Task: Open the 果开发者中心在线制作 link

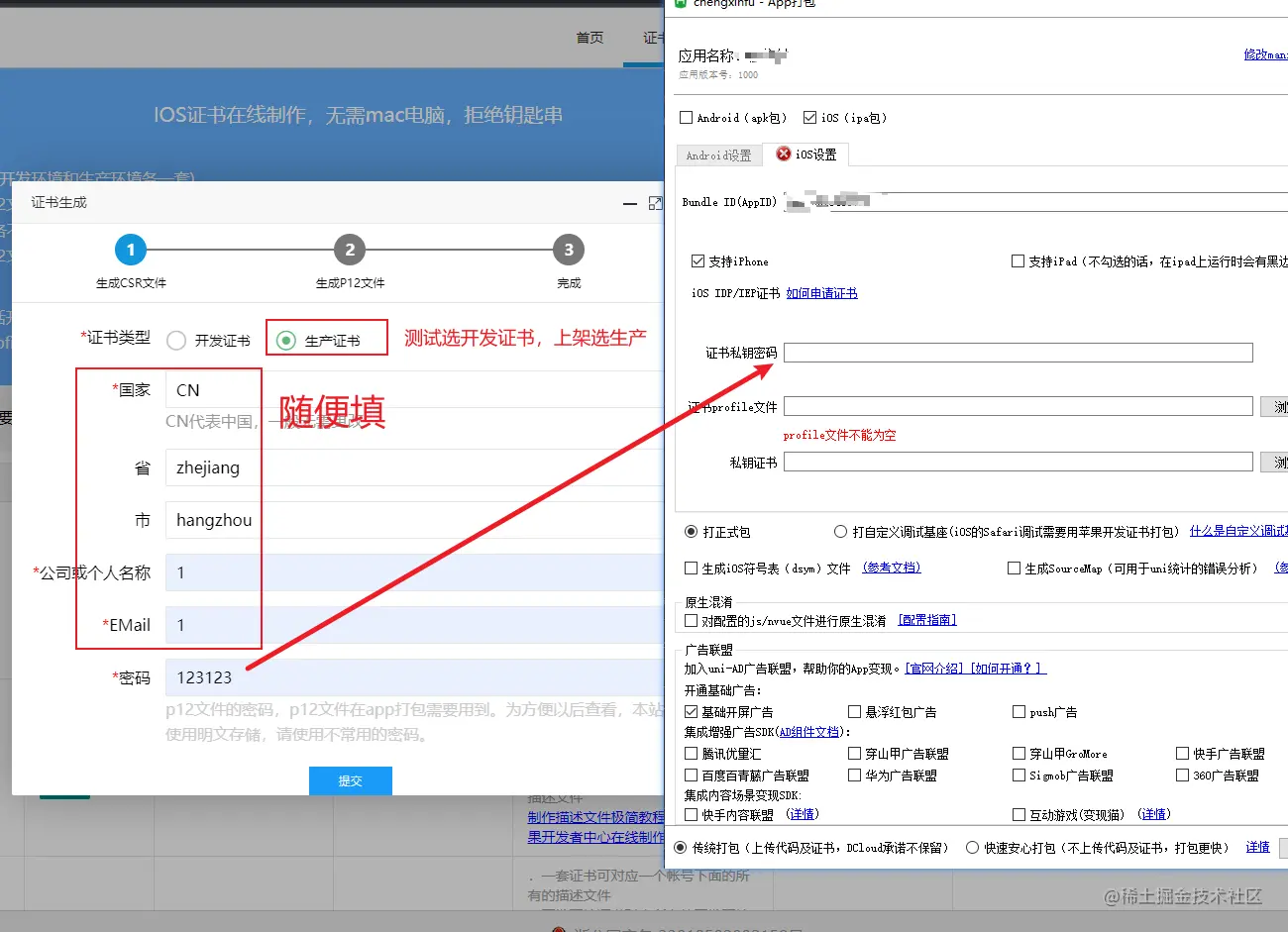Action: coord(596,837)
